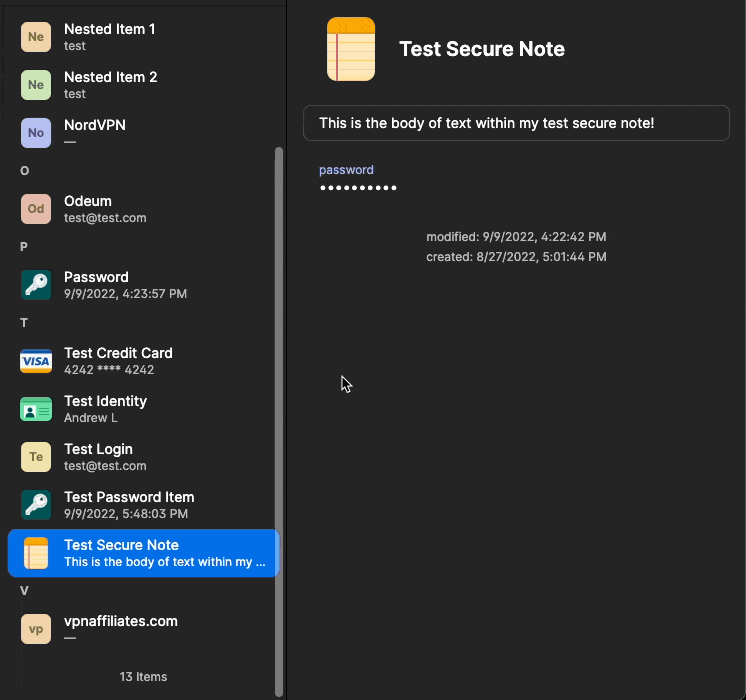Click the modified date timestamp
Image resolution: width=746 pixels, height=700 pixels.
pos(516,237)
